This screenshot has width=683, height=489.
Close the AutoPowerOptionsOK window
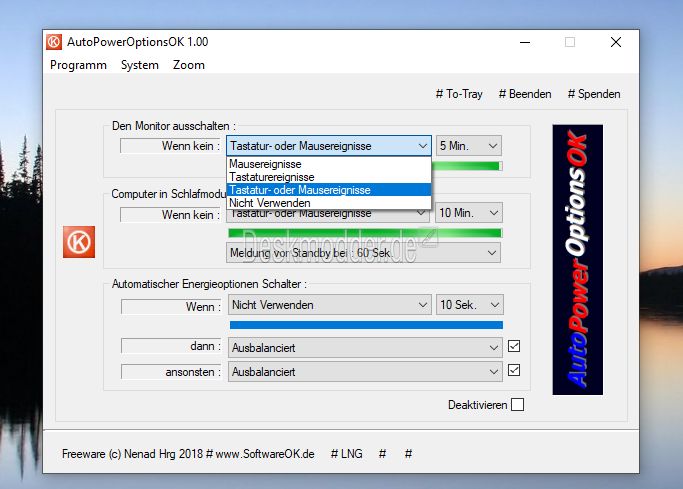(x=616, y=42)
